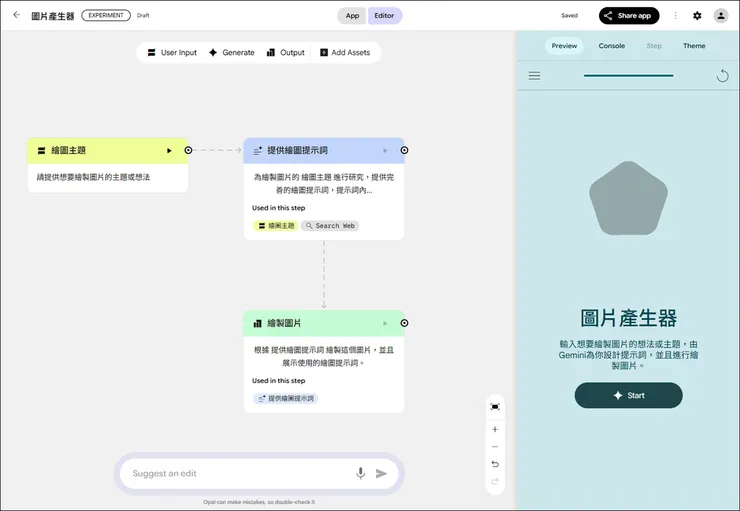Open the settings gear icon
This screenshot has width=740, height=511.
697,16
